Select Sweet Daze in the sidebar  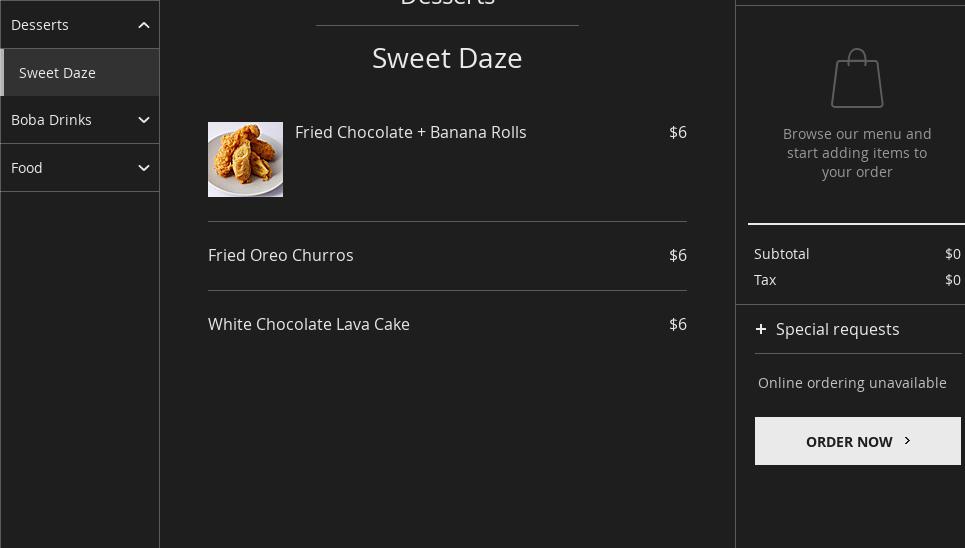(58, 73)
